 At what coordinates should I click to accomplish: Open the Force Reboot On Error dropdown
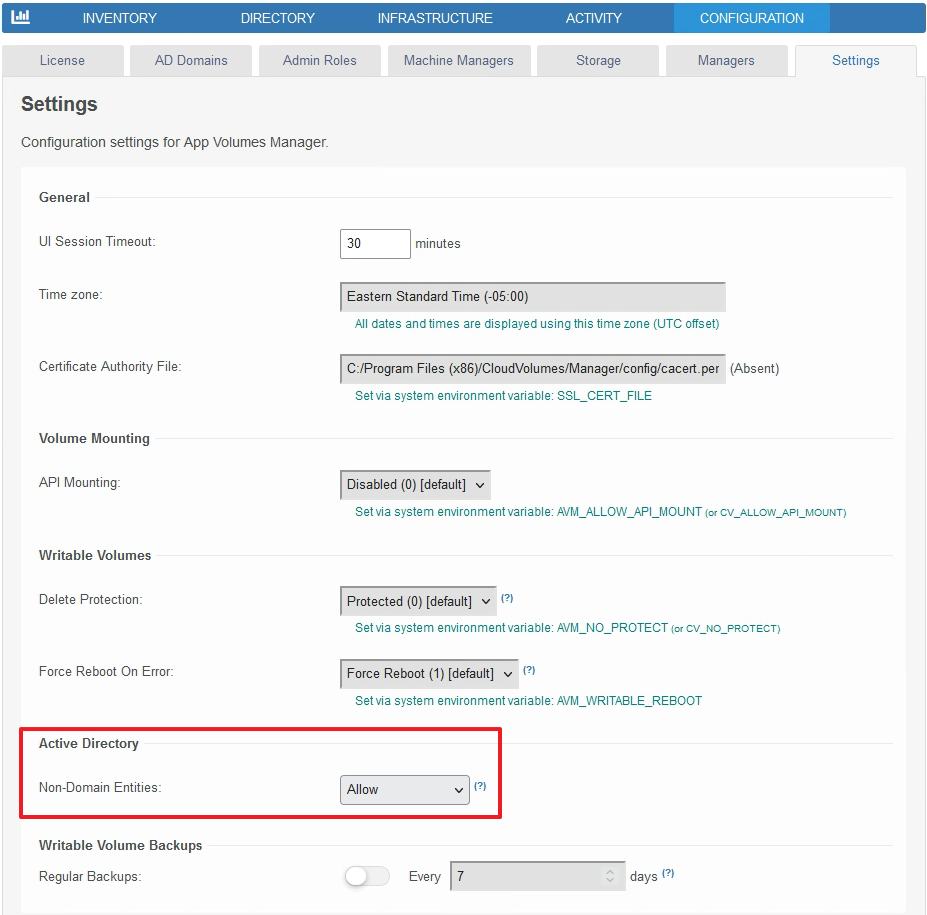point(428,673)
